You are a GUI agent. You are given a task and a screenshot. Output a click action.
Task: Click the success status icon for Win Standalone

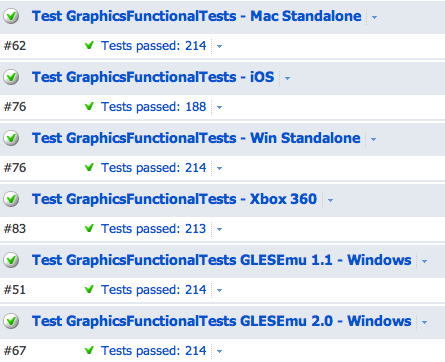click(x=11, y=138)
